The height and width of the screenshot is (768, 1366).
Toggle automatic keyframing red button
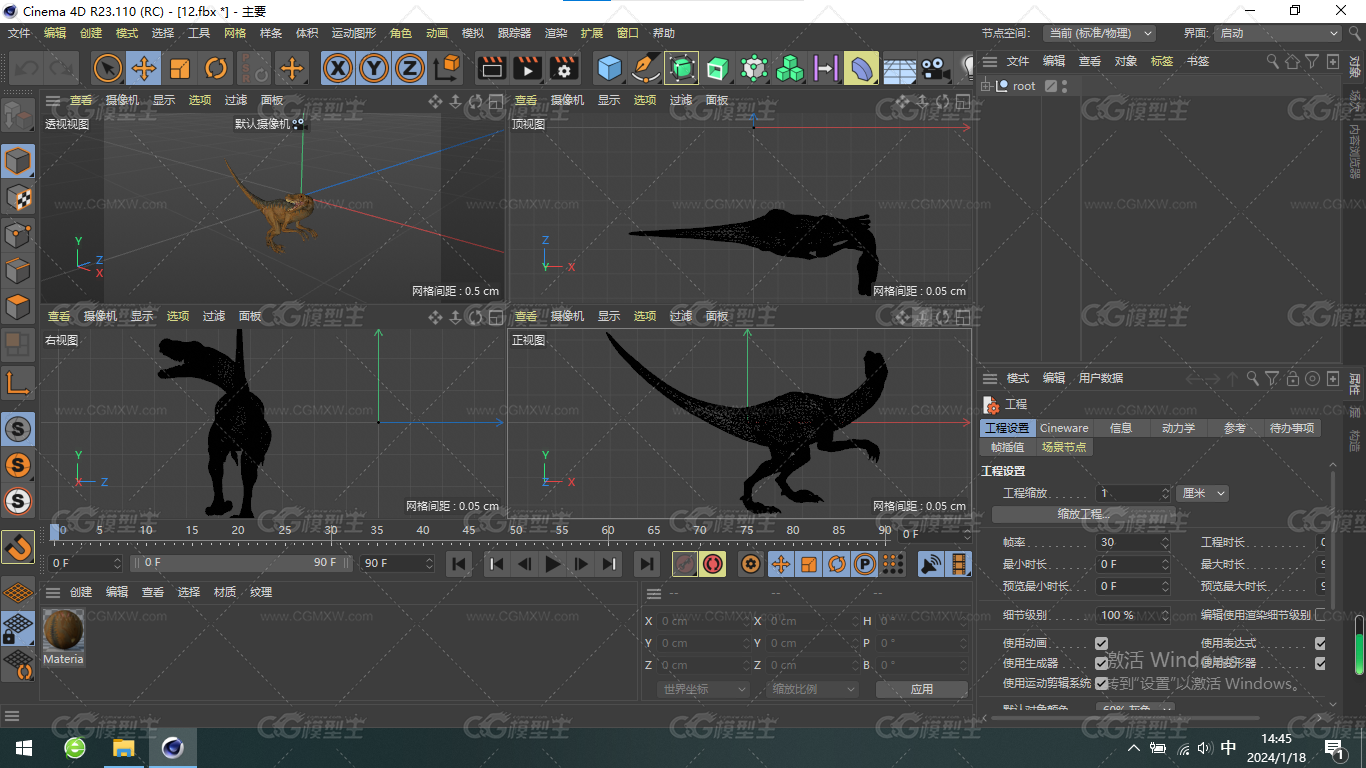[x=713, y=564]
